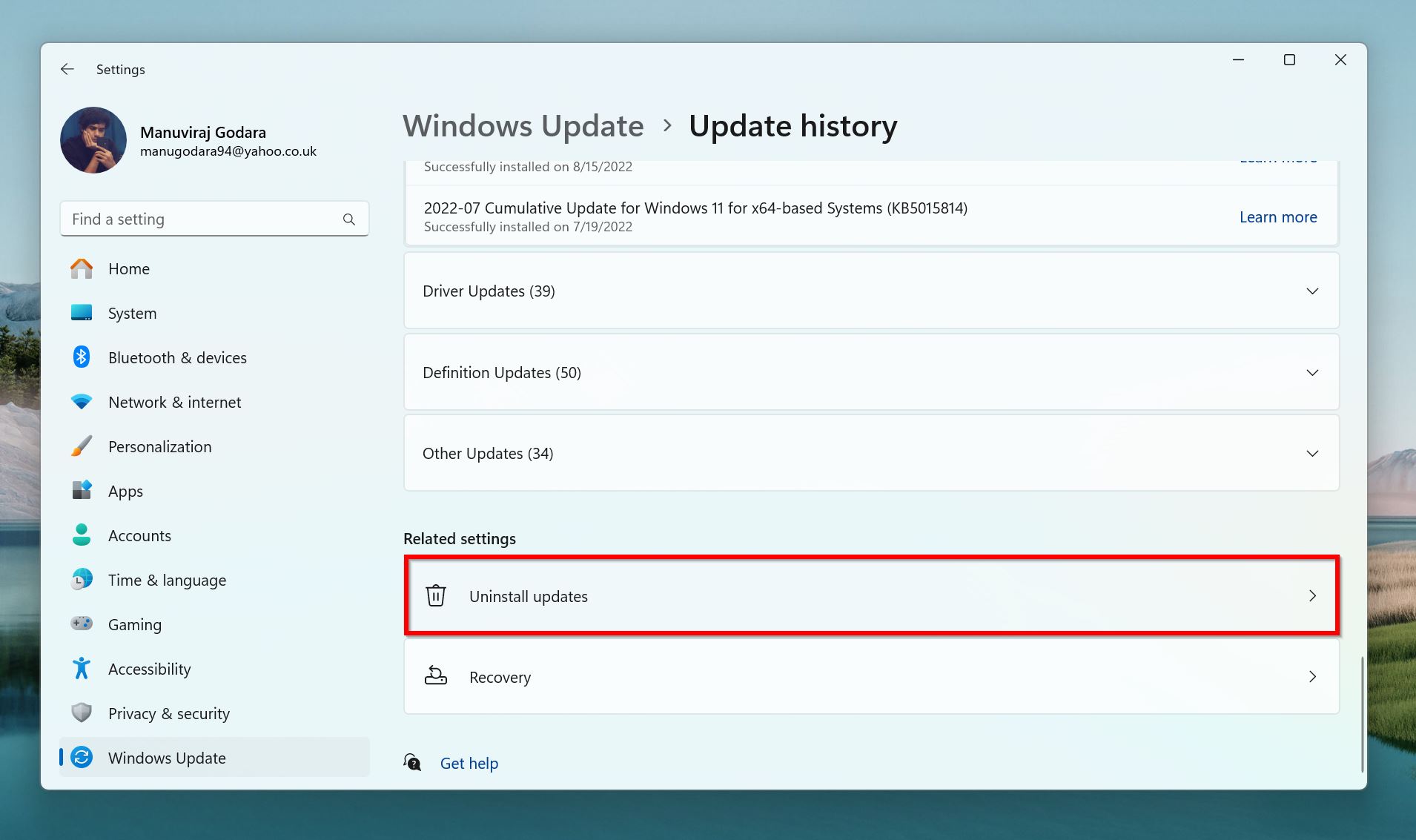This screenshot has width=1416, height=840.
Task: Click the vertical scrollbar thumb
Action: (1362, 714)
